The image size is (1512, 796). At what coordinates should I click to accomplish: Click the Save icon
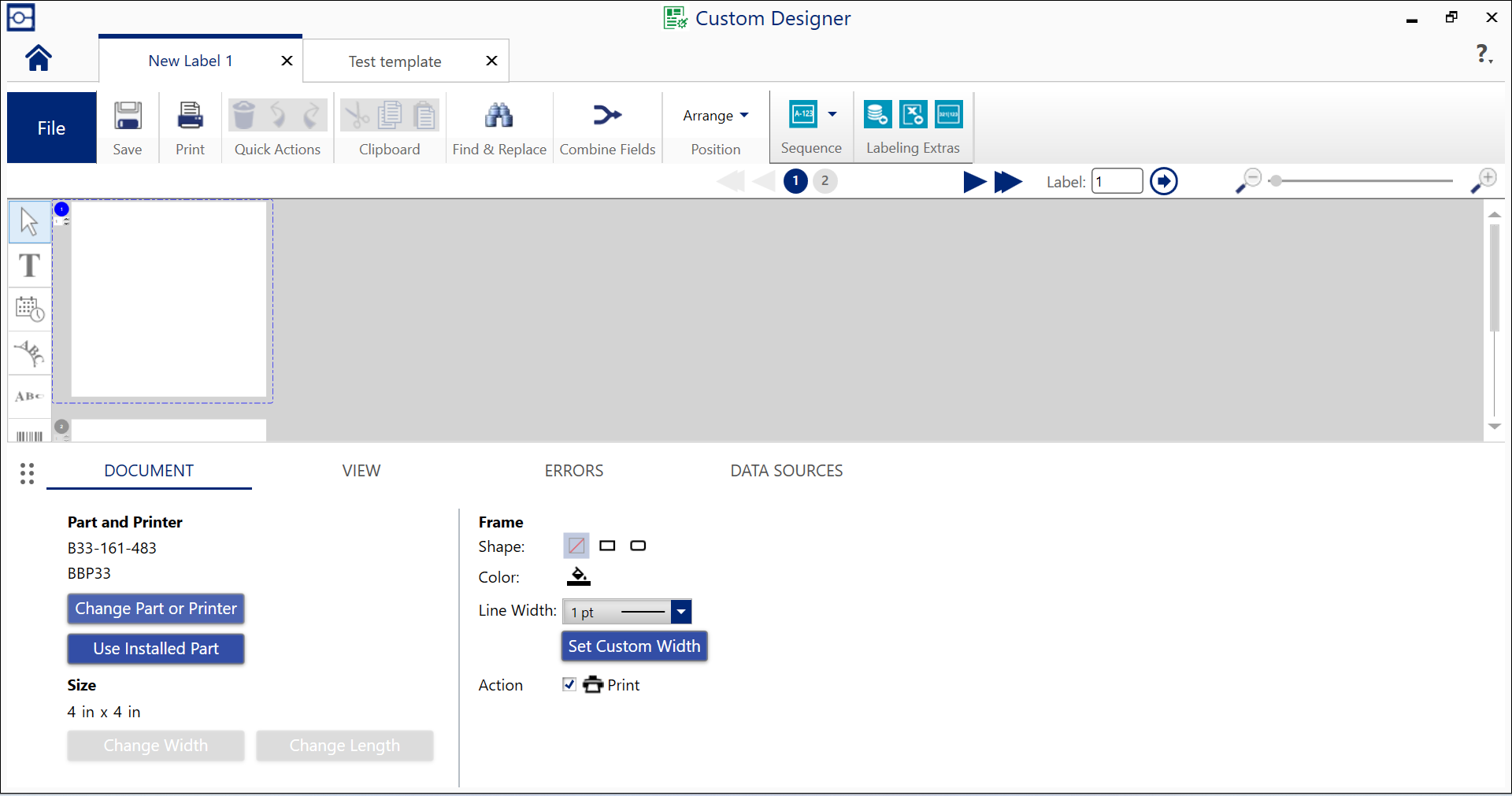(x=128, y=116)
